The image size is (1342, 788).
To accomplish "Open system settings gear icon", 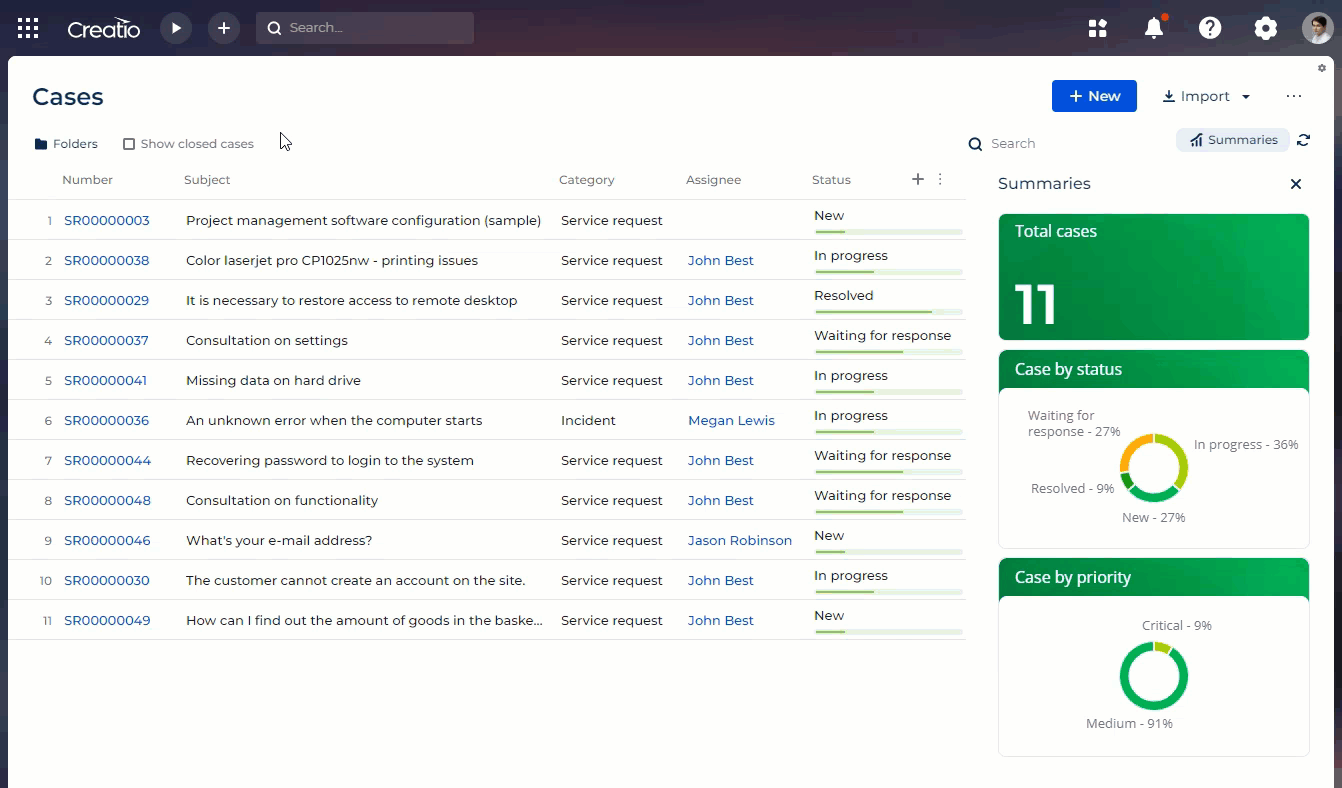I will tap(1266, 28).
